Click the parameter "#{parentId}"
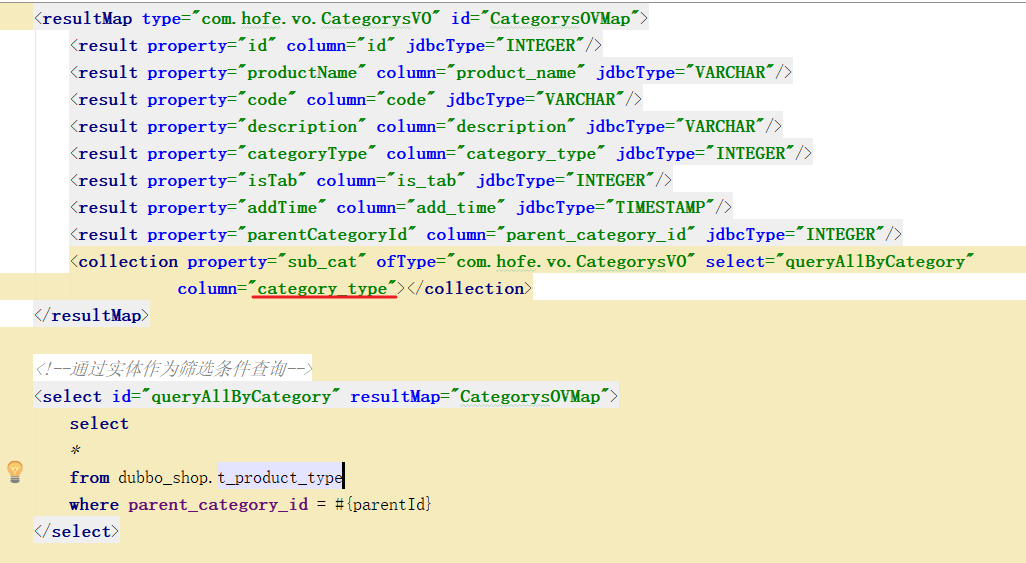The width and height of the screenshot is (1026, 563). [383, 505]
